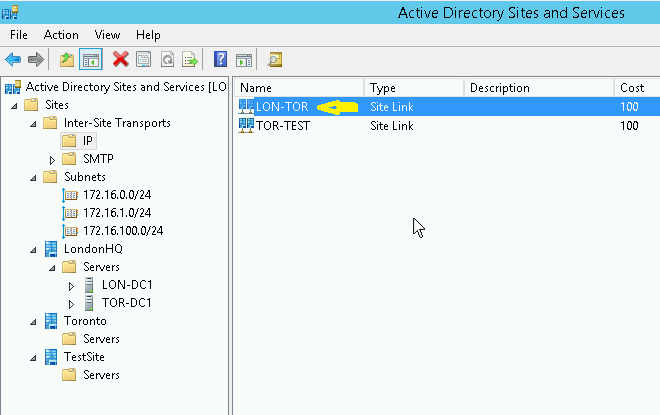Sort by the Type column header
Image resolution: width=660 pixels, height=415 pixels.
tap(414, 88)
